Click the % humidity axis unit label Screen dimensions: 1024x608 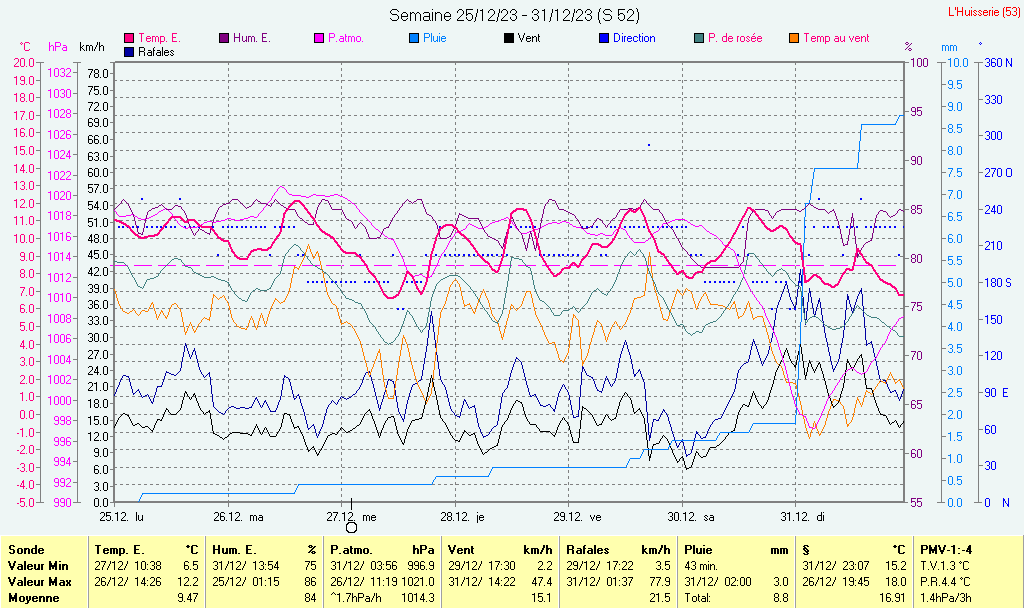pyautogui.click(x=908, y=47)
